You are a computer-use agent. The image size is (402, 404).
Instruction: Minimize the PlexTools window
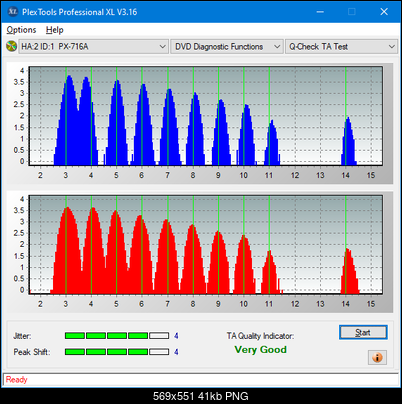click(320, 12)
